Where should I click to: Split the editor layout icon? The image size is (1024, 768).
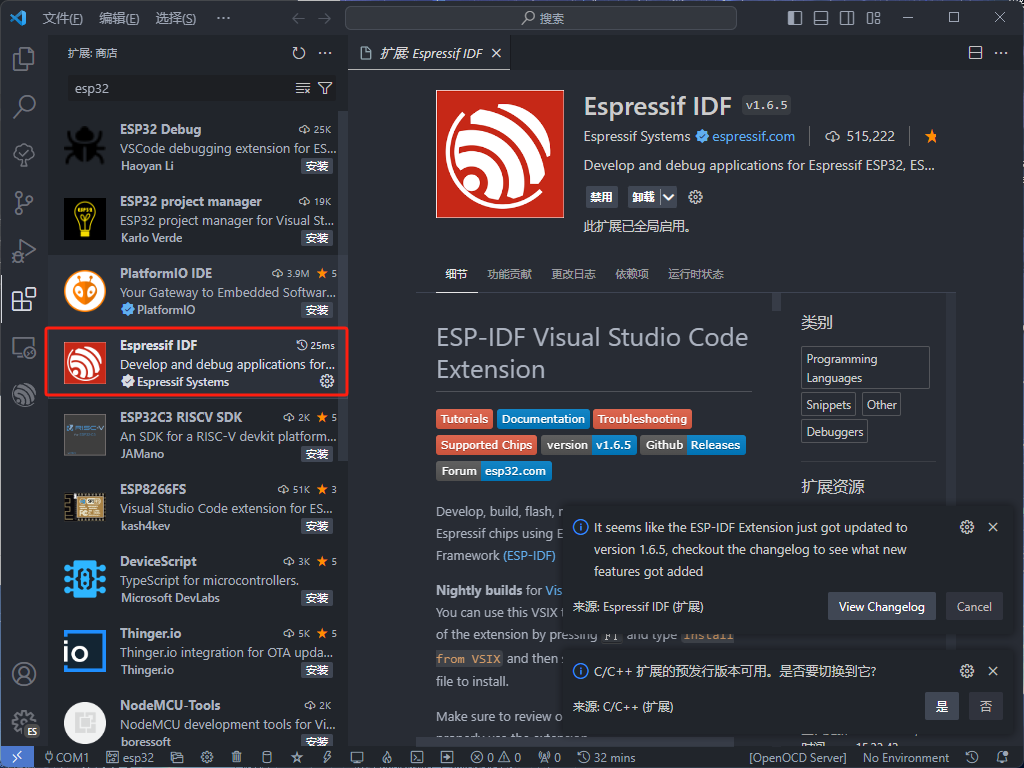pyautogui.click(x=975, y=53)
